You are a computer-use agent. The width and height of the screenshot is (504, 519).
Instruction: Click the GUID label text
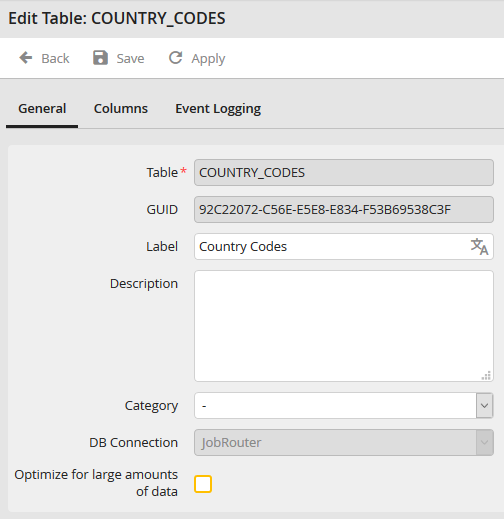162,210
